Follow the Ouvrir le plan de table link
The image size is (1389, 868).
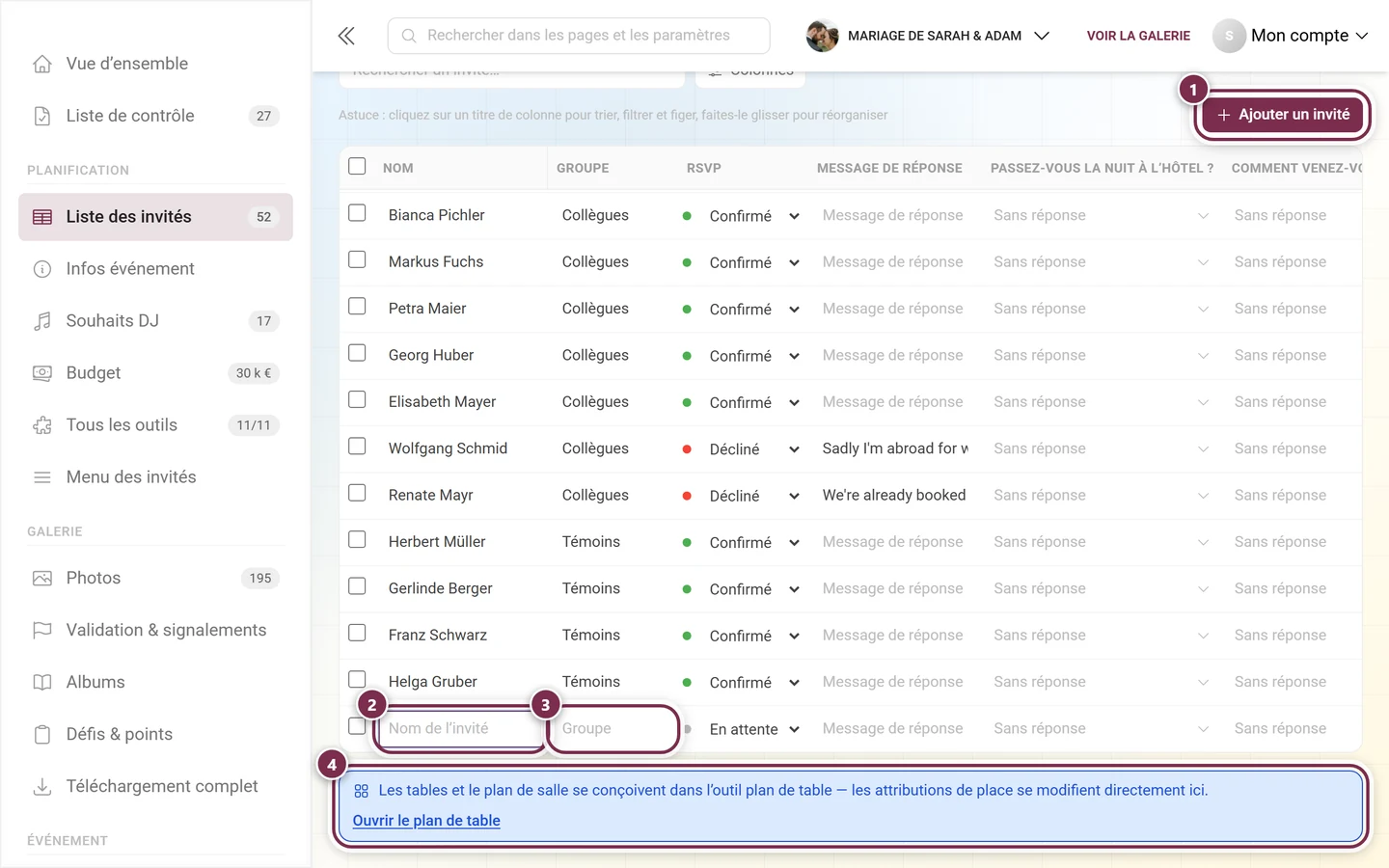(x=426, y=821)
